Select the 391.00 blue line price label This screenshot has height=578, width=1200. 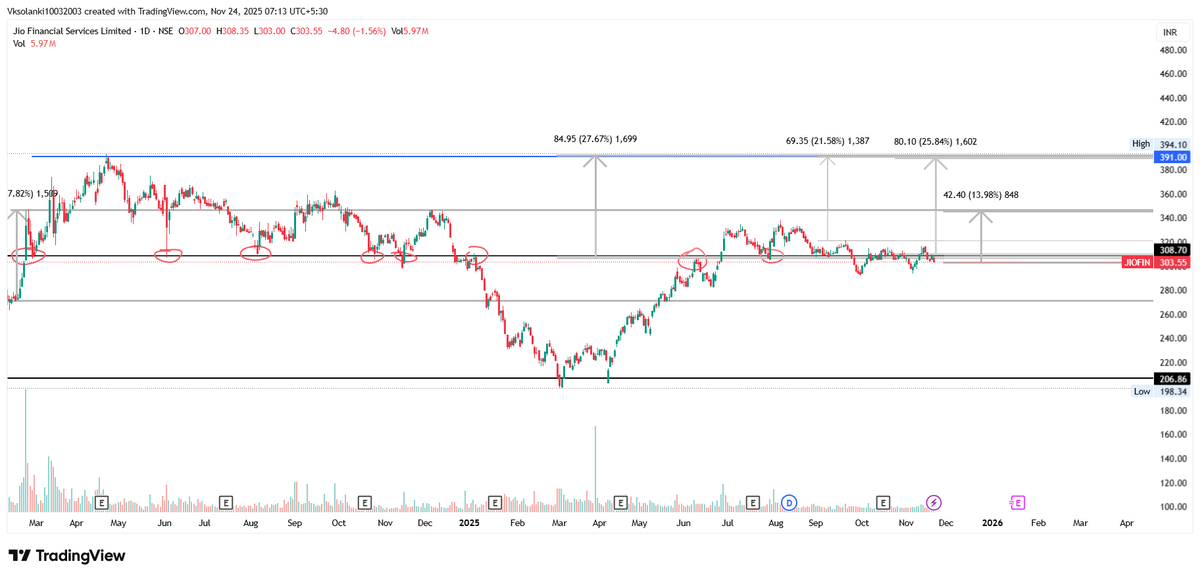point(1173,157)
